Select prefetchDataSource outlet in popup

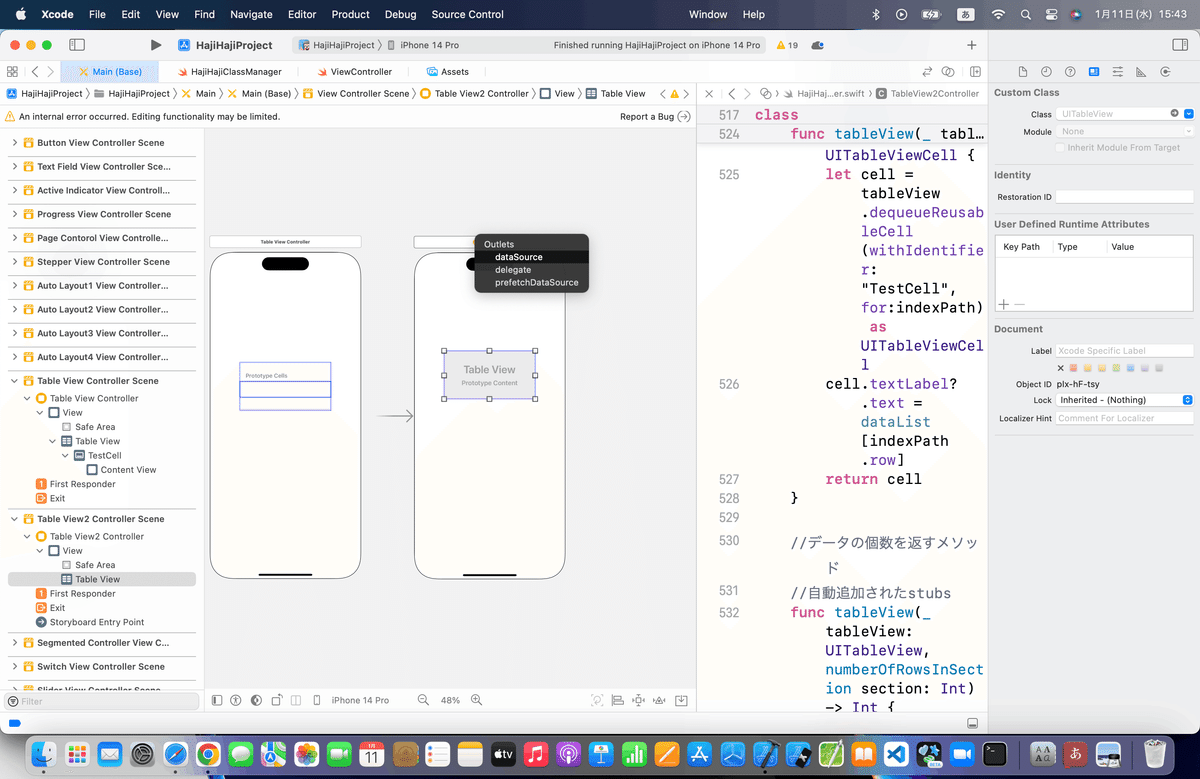(532, 283)
